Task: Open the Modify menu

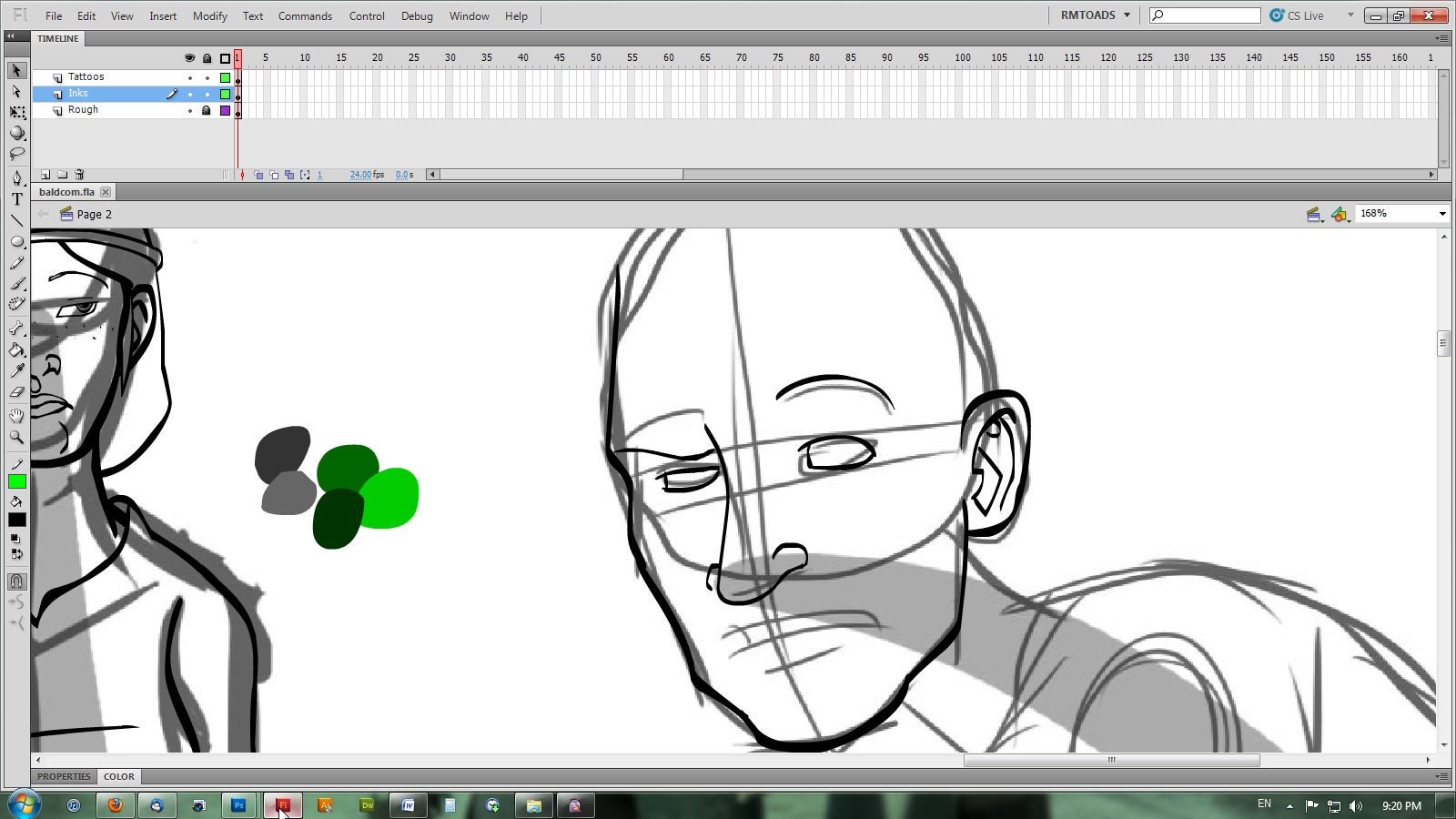Action: click(209, 16)
